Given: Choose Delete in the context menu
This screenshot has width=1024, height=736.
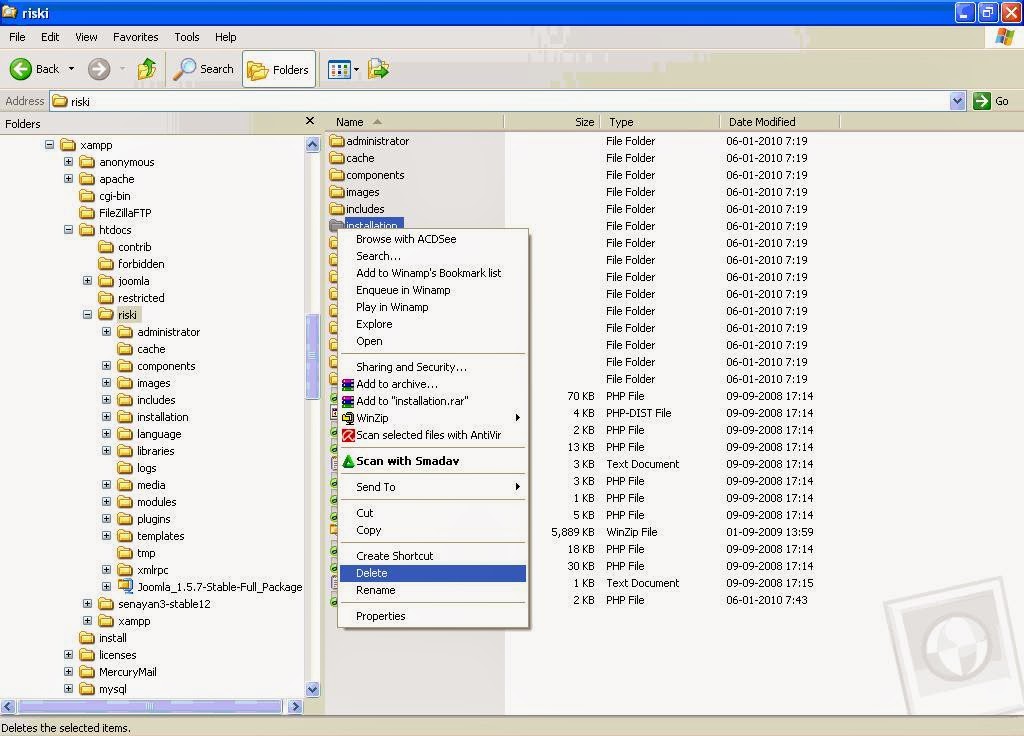Looking at the screenshot, I should point(433,573).
